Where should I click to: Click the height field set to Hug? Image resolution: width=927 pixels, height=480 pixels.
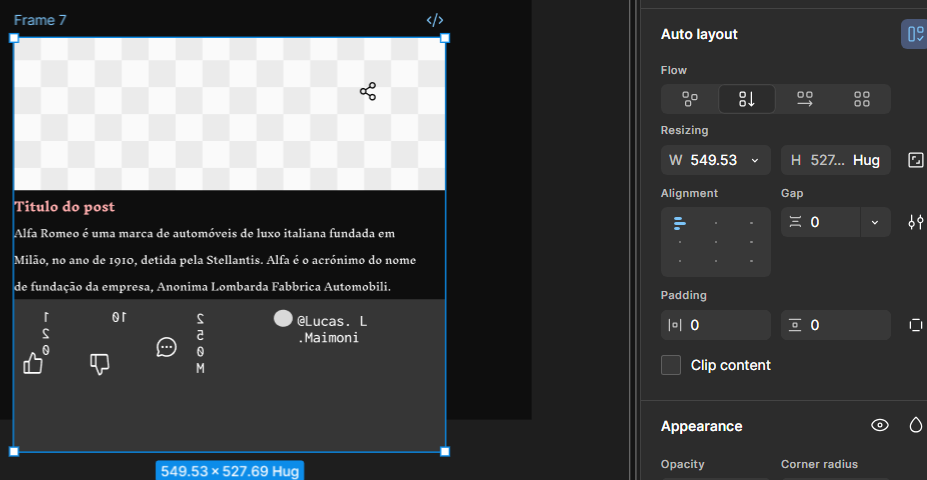click(x=835, y=160)
